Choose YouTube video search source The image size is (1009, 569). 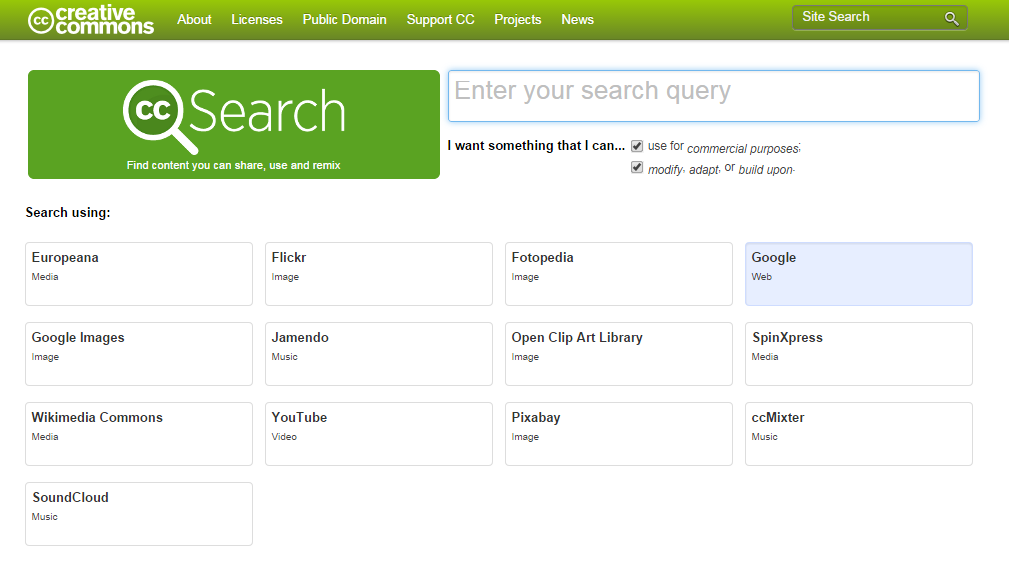(x=378, y=433)
